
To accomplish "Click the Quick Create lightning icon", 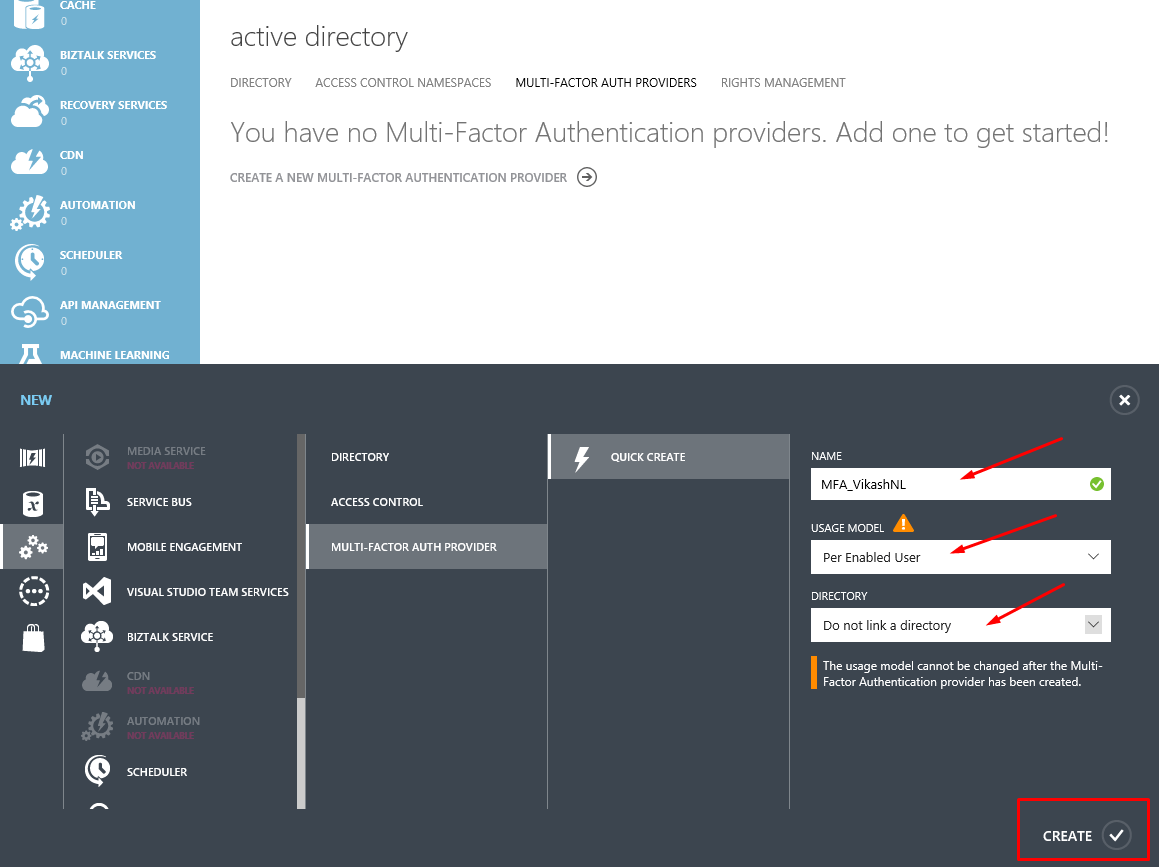I will [x=582, y=458].
